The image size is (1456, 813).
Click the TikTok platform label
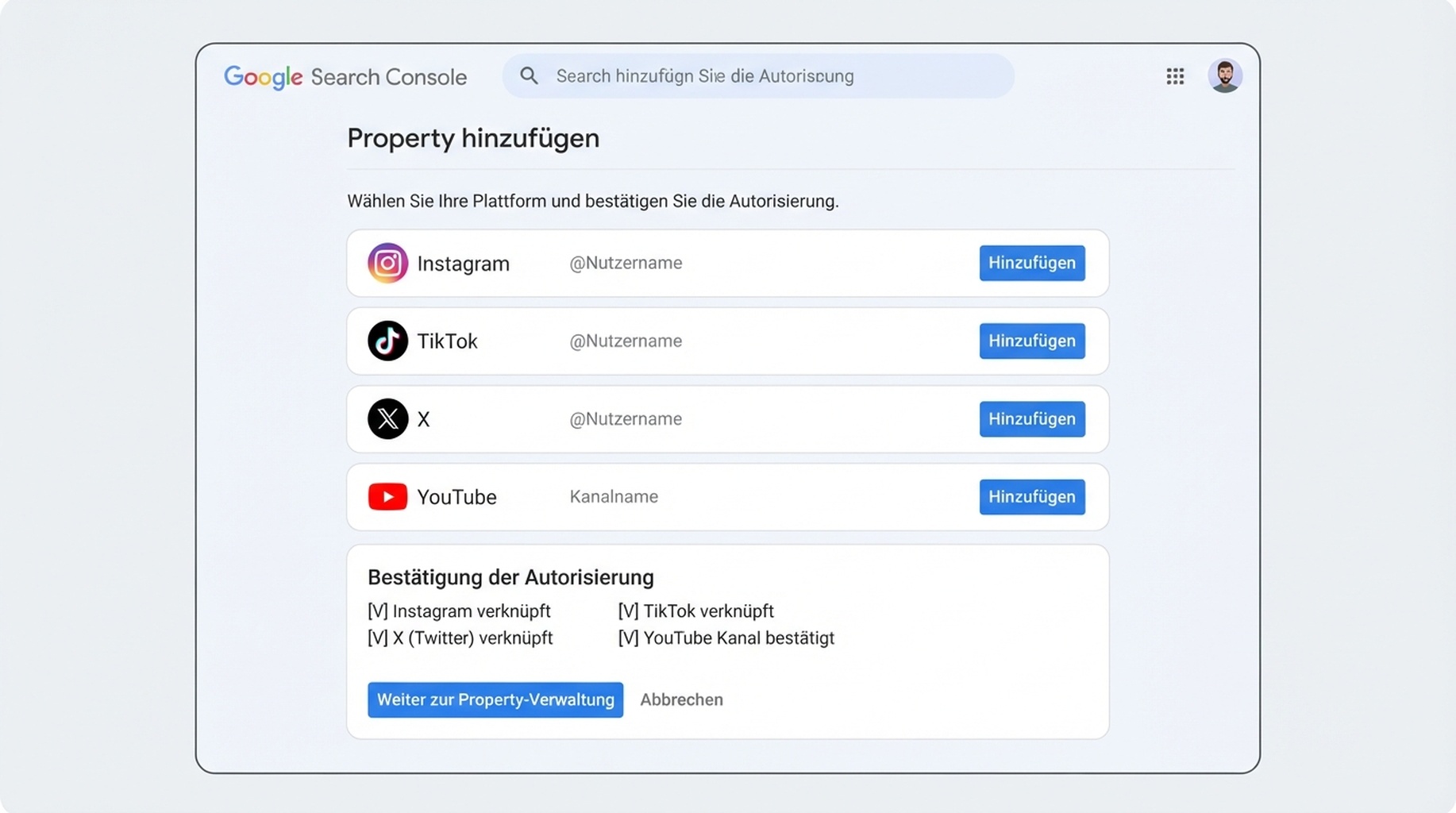[447, 341]
